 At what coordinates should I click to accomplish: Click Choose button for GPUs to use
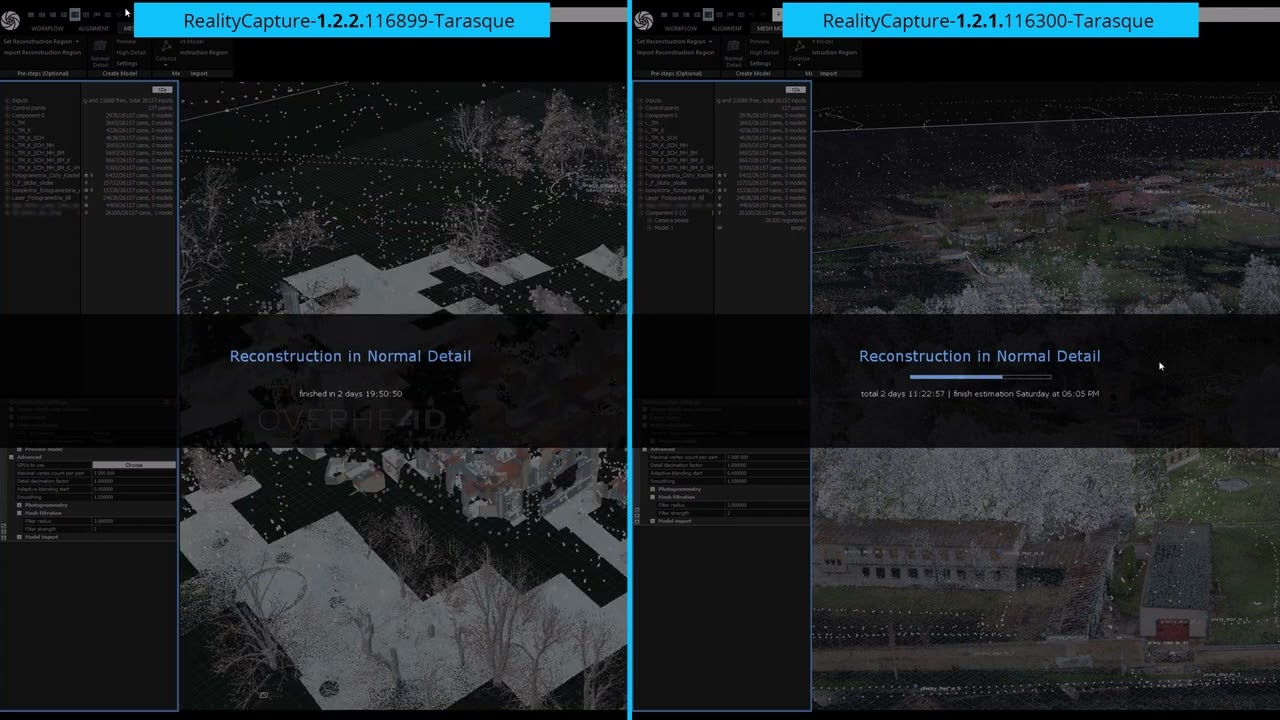click(133, 465)
